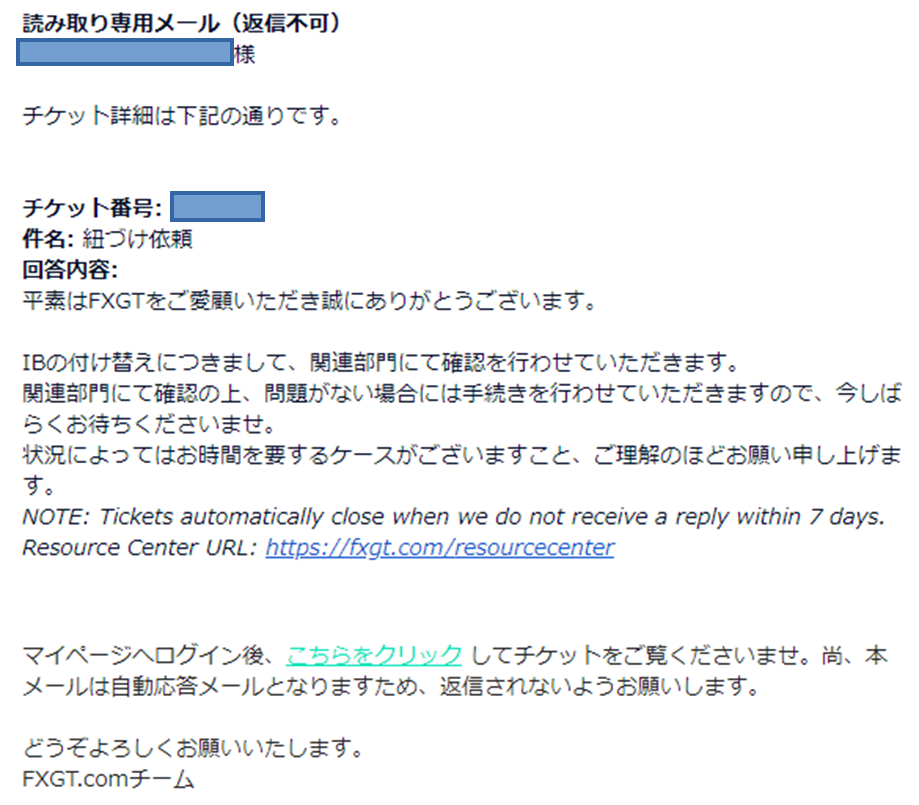Open the fxgt.com/resourcecenter link
Viewport: 919px width, 805px height.
[440, 548]
